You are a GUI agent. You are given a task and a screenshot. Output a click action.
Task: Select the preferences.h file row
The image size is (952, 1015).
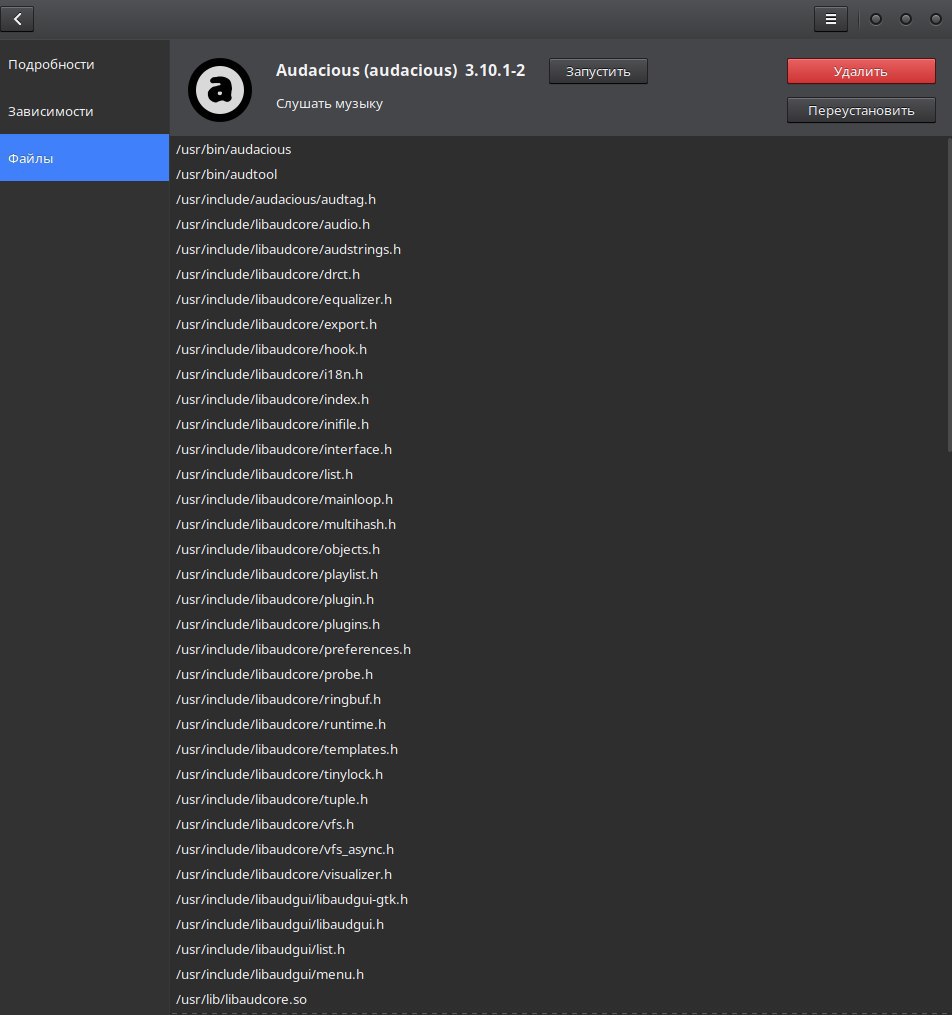293,649
